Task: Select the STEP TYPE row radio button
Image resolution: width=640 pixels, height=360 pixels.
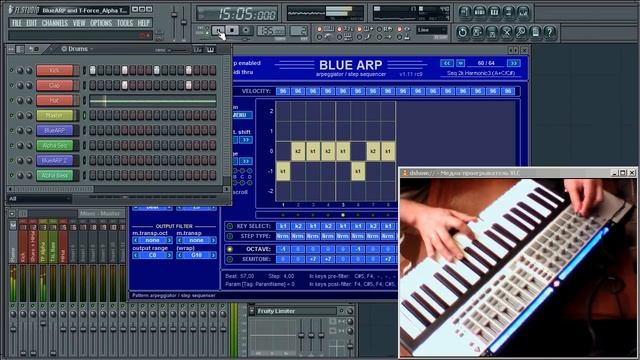Action: click(x=230, y=236)
